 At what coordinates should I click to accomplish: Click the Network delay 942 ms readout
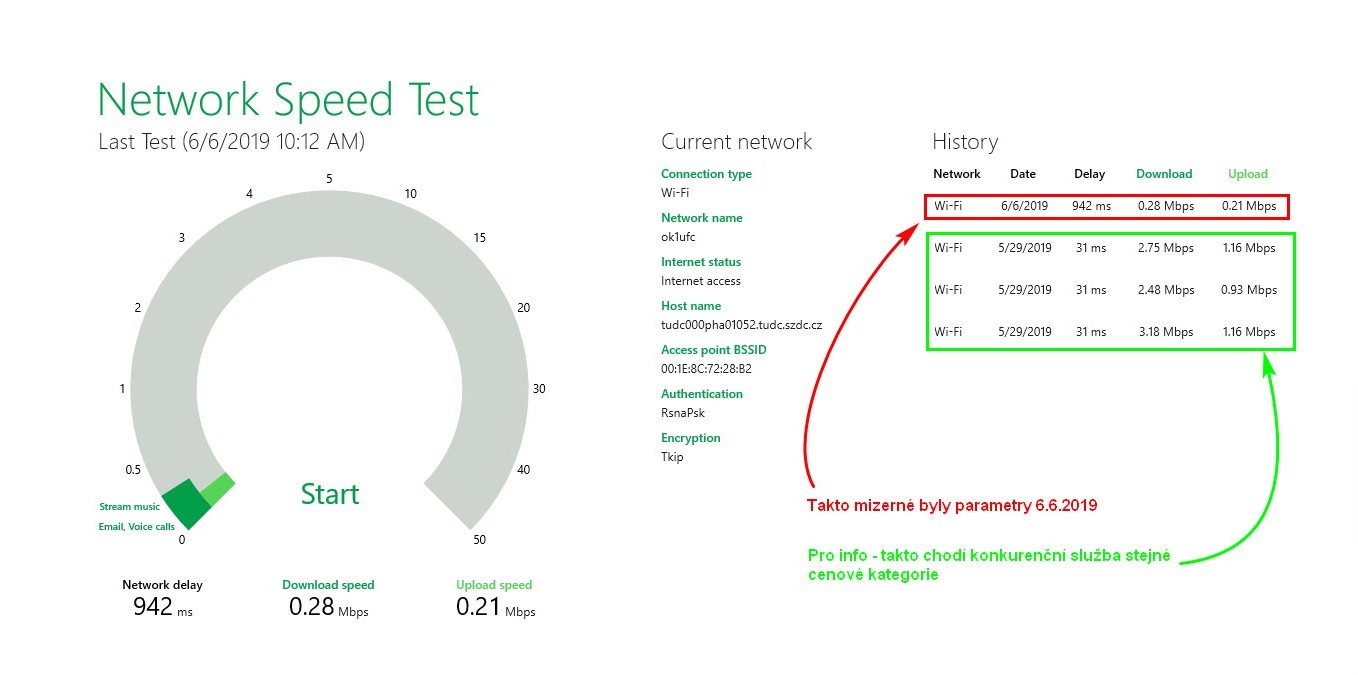pyautogui.click(x=162, y=606)
